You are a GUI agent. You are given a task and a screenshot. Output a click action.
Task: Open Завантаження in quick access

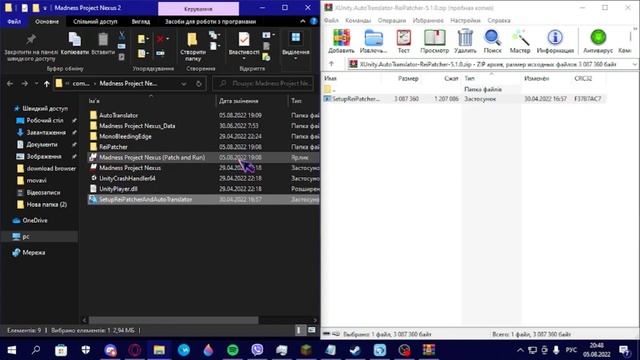45,133
